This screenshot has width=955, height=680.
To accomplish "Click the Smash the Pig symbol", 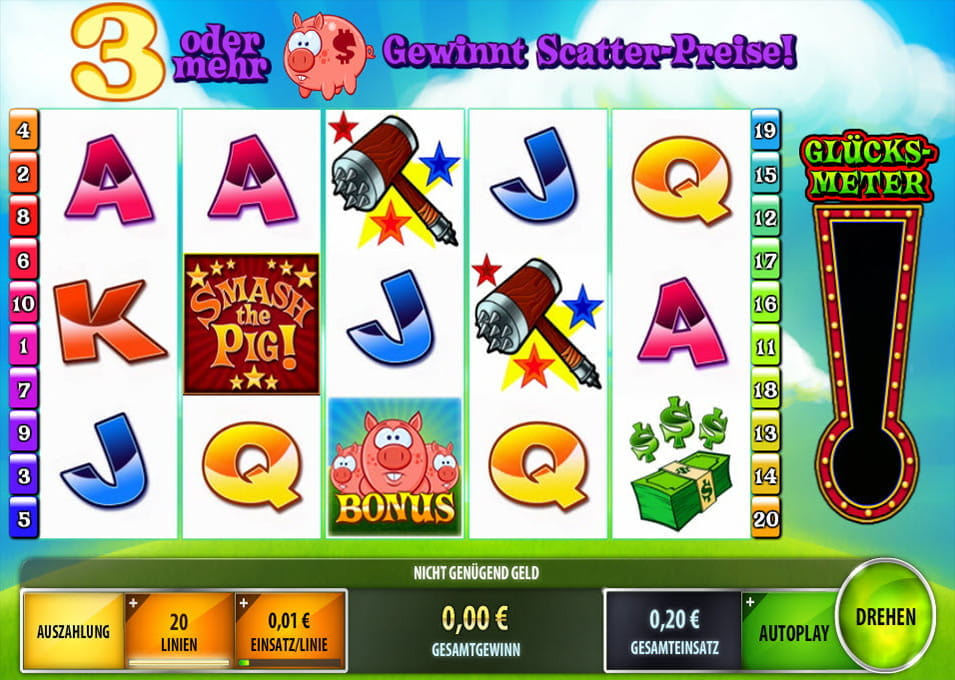I will tap(252, 324).
